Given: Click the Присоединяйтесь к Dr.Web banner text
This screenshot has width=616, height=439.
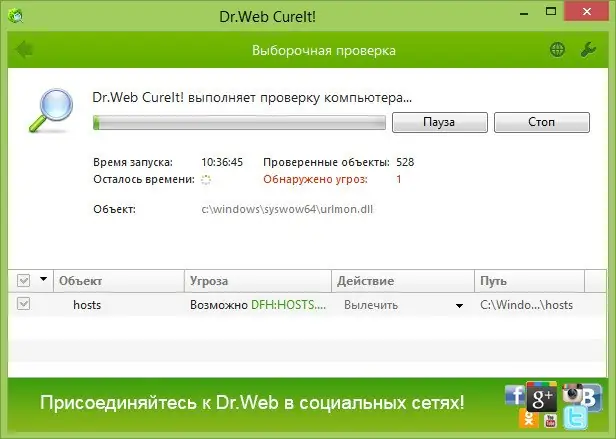Looking at the screenshot, I should (x=252, y=403).
